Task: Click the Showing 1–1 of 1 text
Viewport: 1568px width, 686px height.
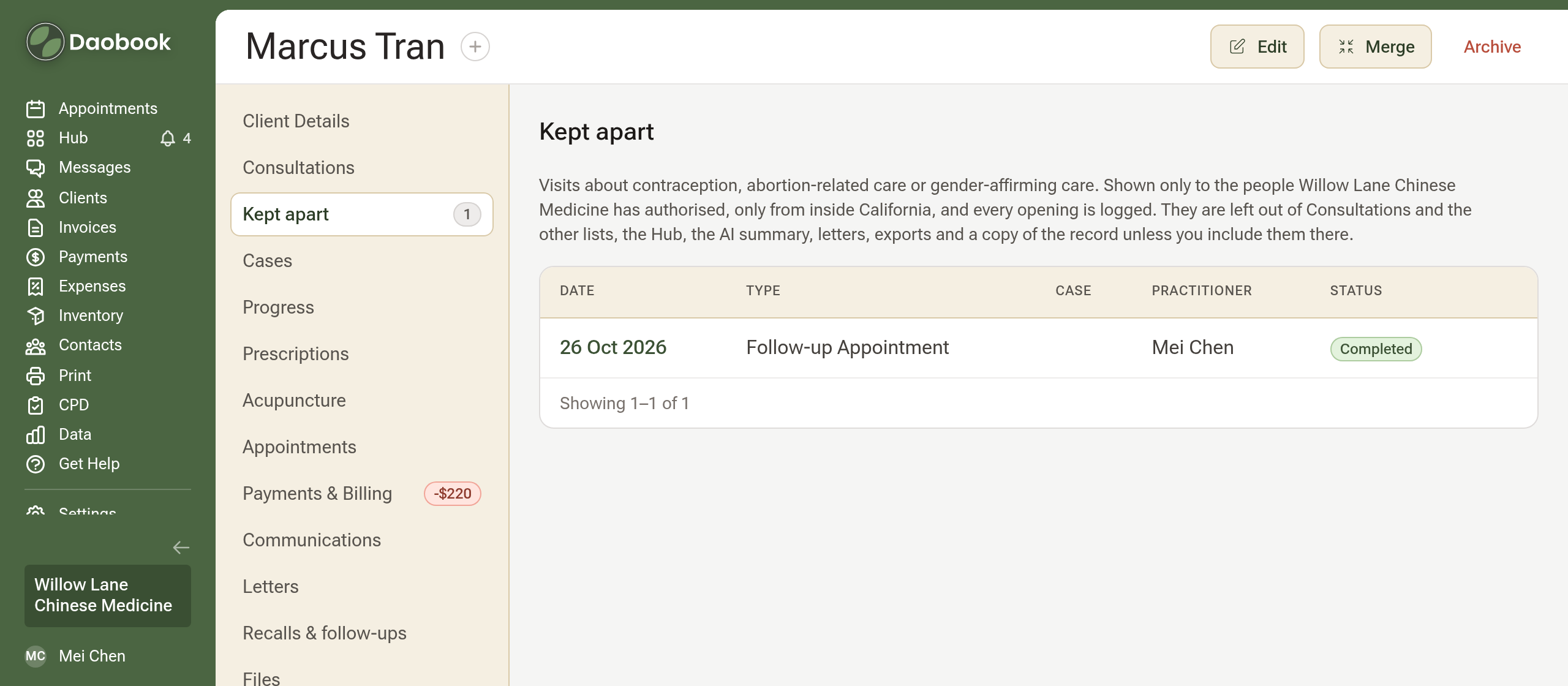Action: point(624,403)
